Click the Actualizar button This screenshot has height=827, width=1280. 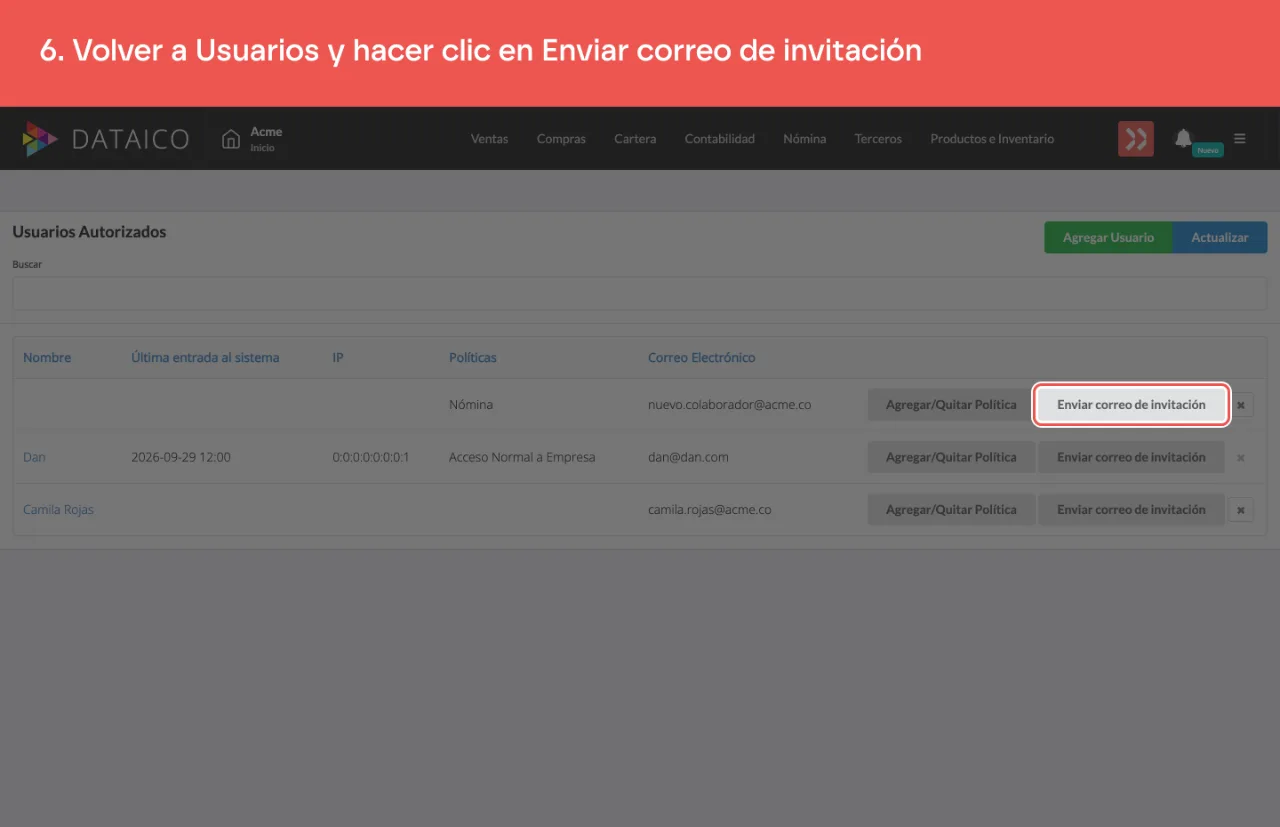pyautogui.click(x=1220, y=237)
